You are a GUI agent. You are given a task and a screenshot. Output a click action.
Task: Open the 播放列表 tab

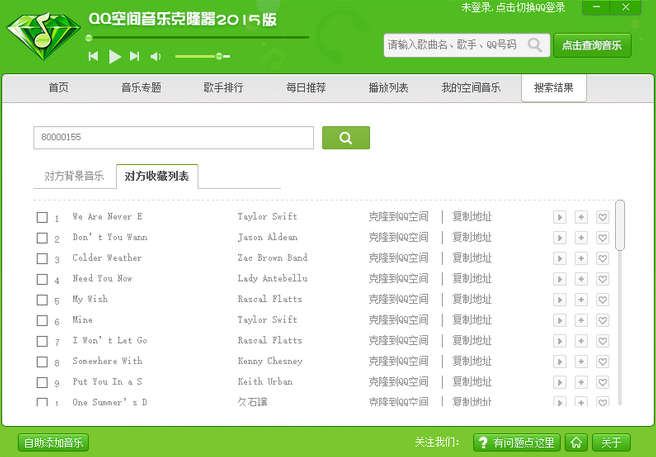(388, 88)
